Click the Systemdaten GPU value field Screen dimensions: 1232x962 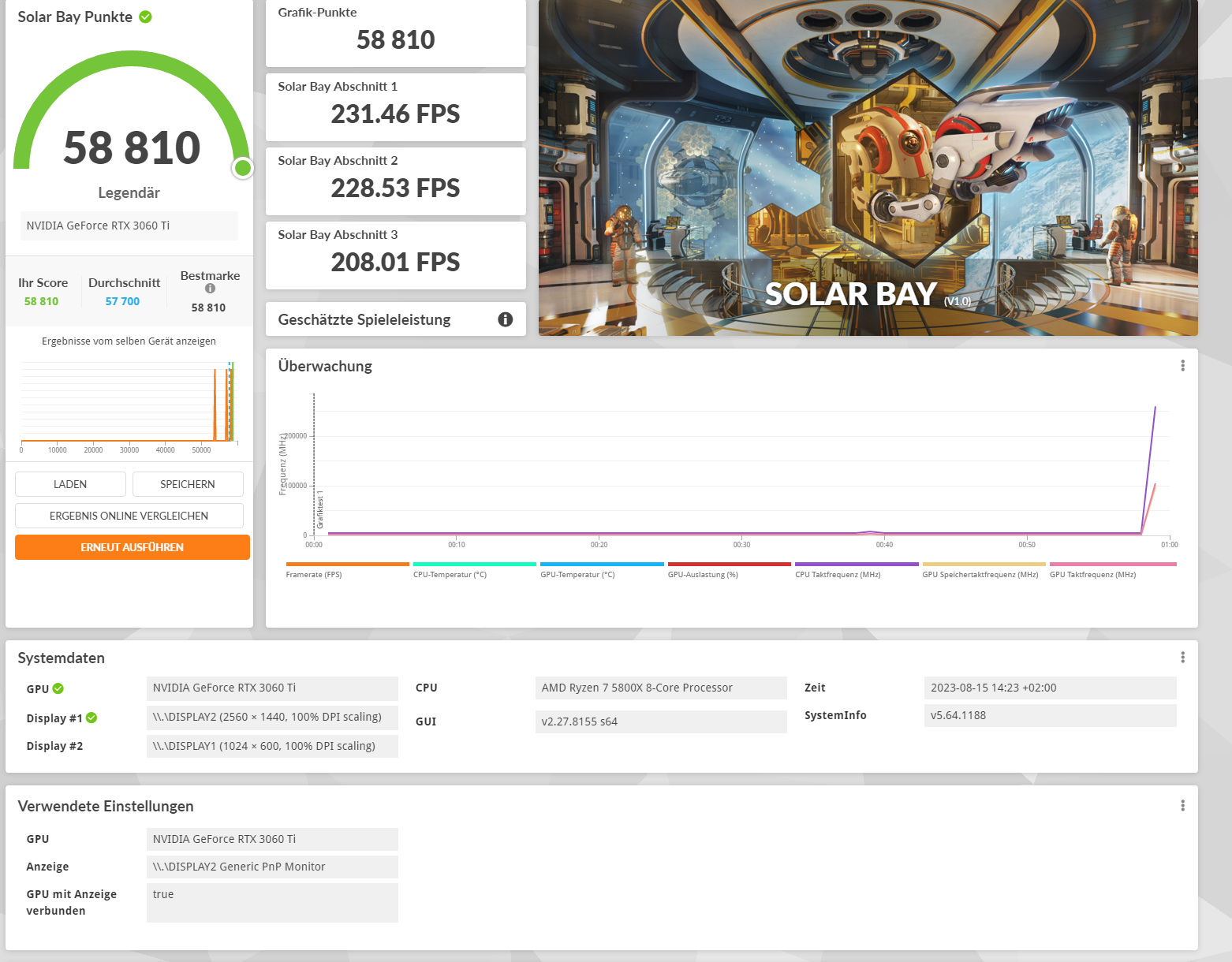[x=272, y=688]
